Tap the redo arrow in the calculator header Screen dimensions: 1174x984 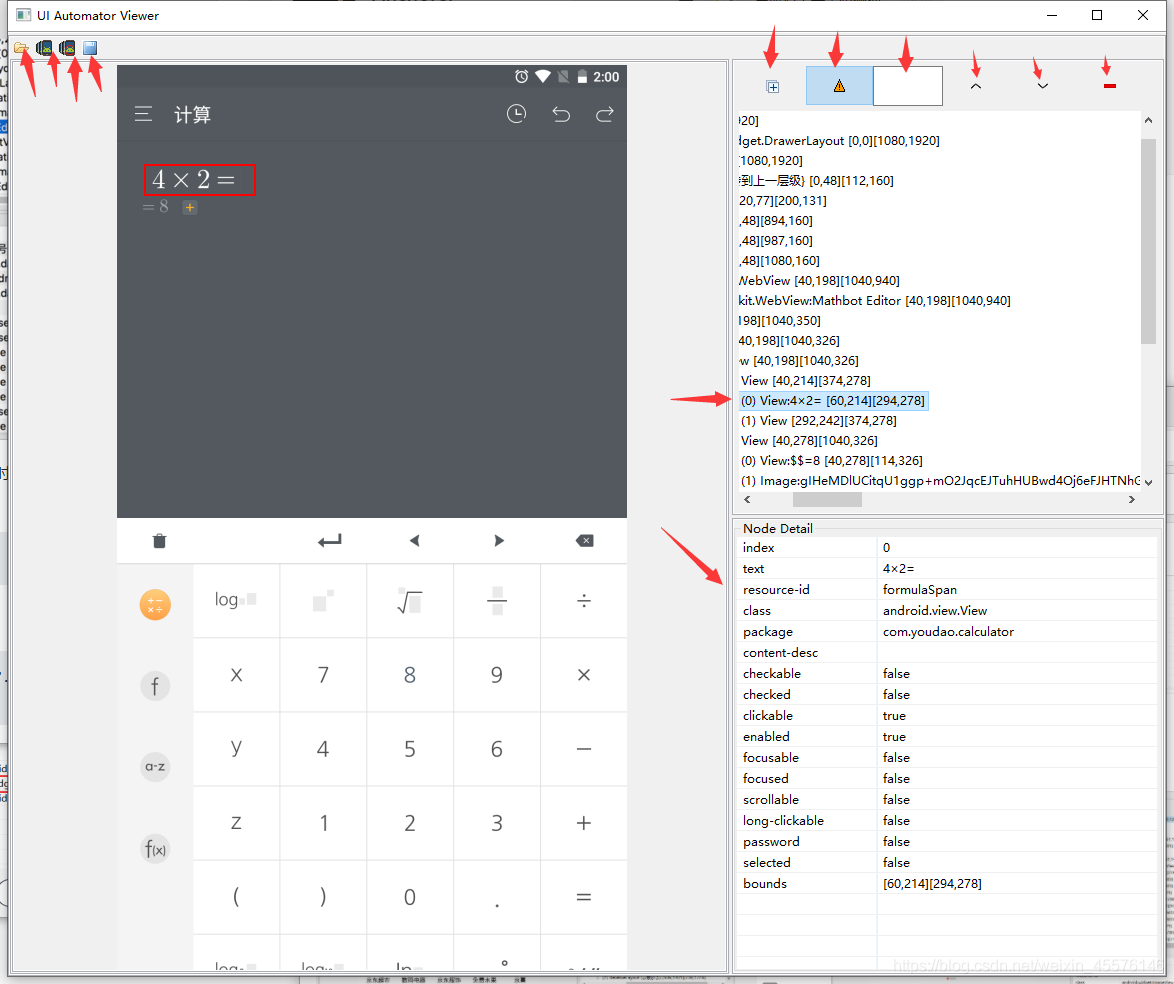click(605, 114)
